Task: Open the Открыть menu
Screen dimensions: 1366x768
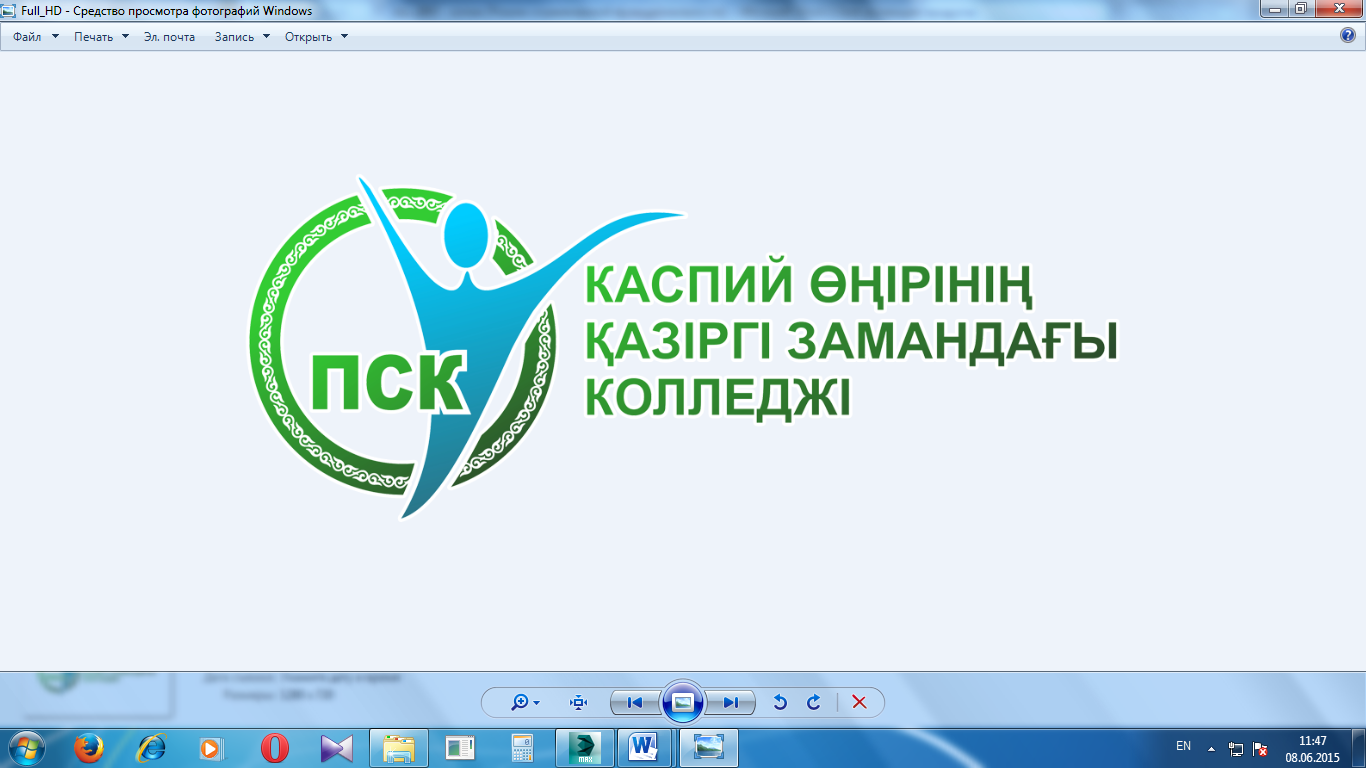Action: tap(316, 36)
